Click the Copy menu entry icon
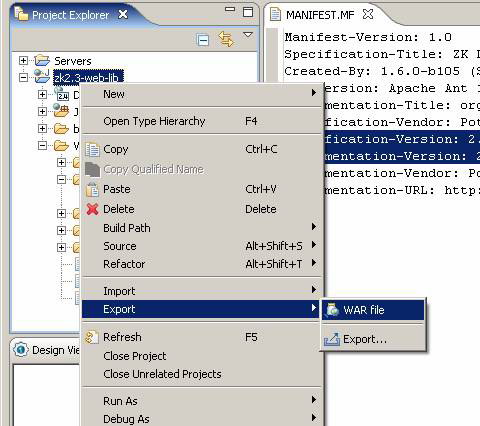 [x=92, y=149]
